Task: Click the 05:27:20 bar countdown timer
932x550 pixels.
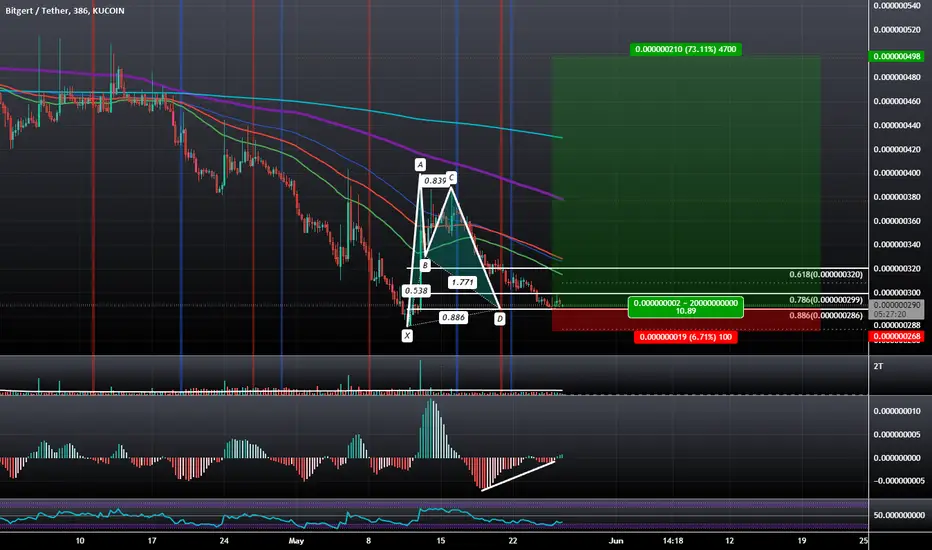Action: (890, 314)
